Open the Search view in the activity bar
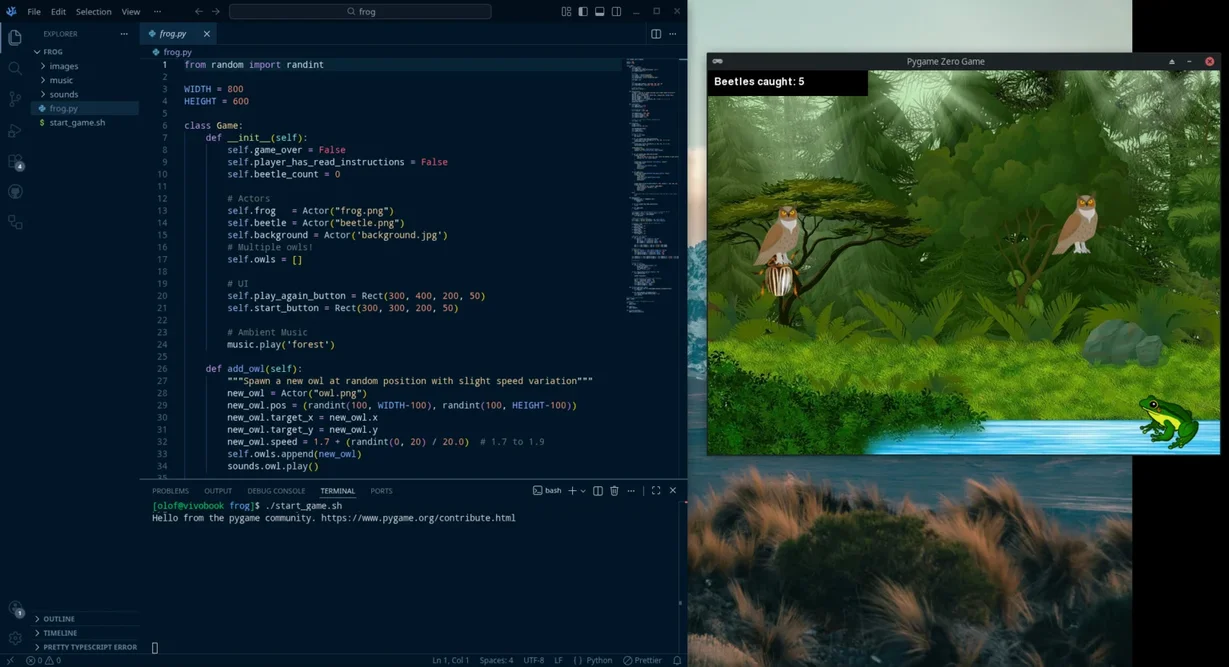The width and height of the screenshot is (1229, 667). [x=15, y=68]
